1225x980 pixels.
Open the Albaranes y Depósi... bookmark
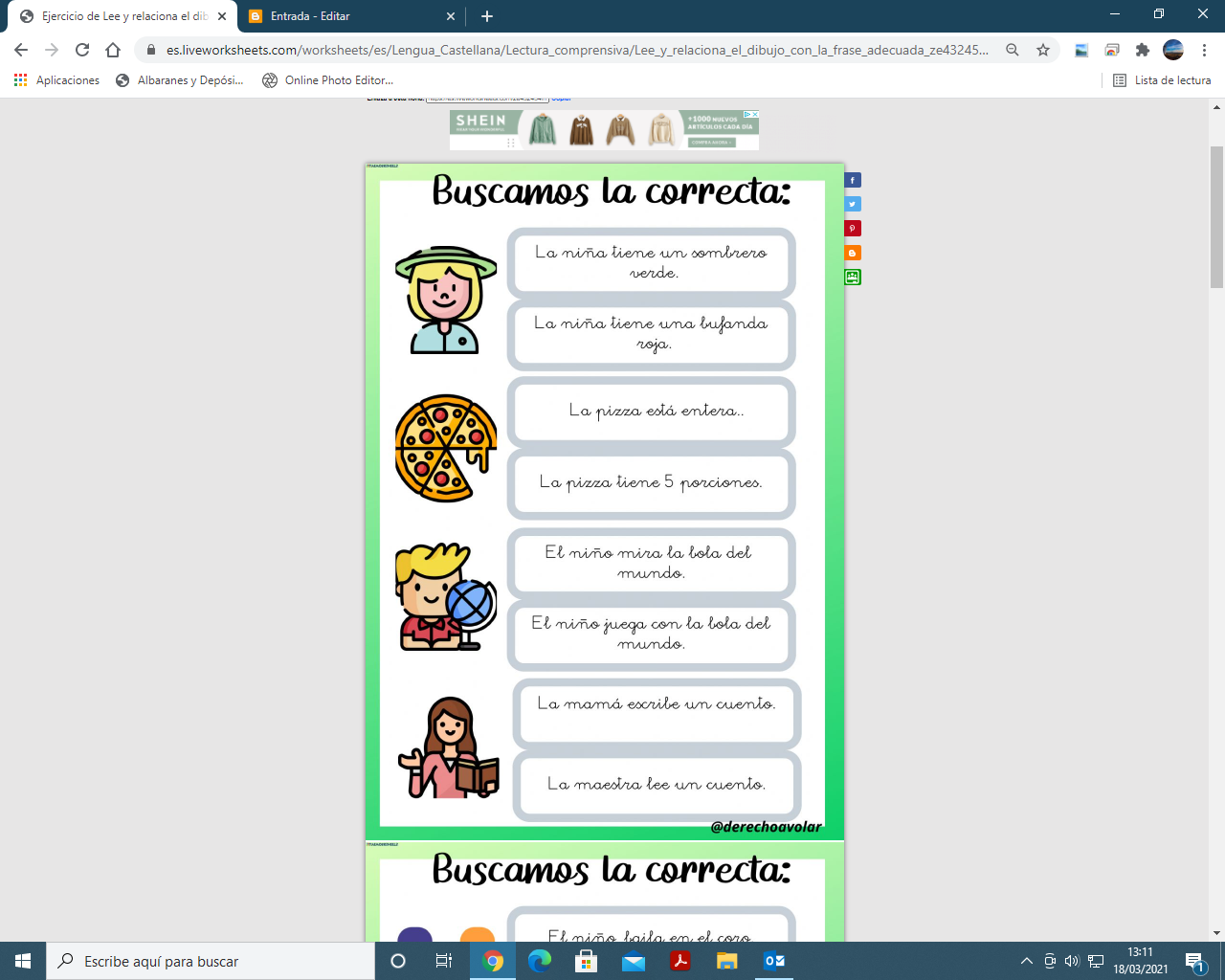(x=180, y=80)
